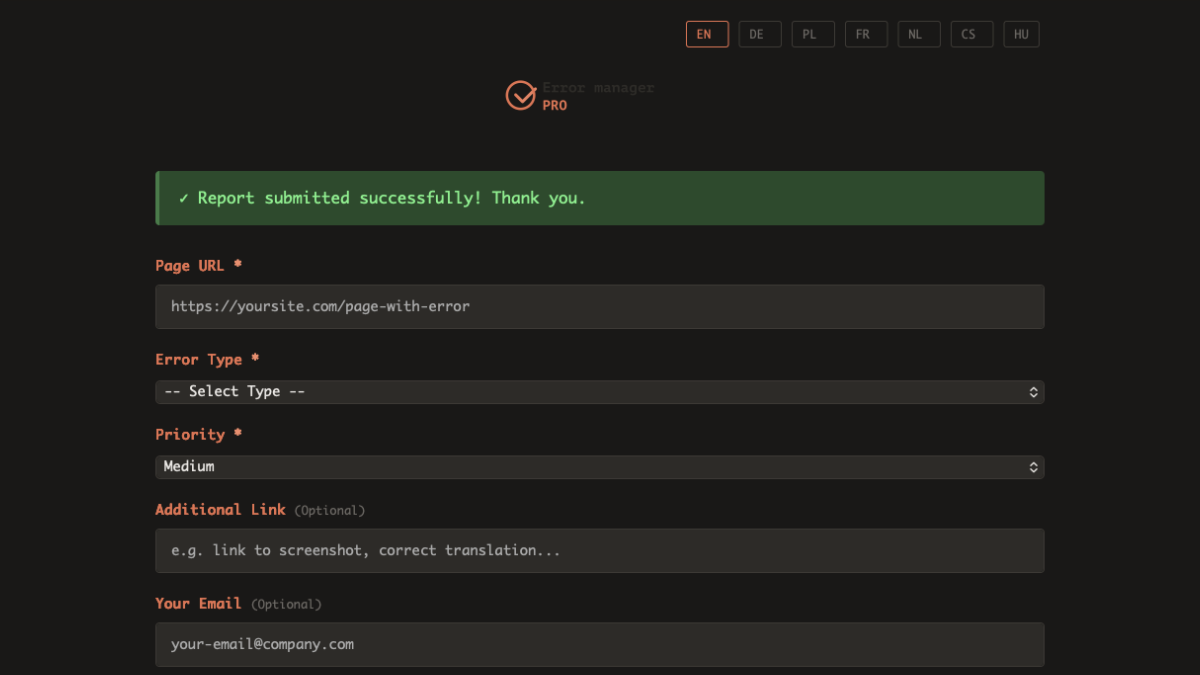Screen dimensions: 1200x675
Task: Click the Page URL input field
Action: pyautogui.click(x=600, y=306)
